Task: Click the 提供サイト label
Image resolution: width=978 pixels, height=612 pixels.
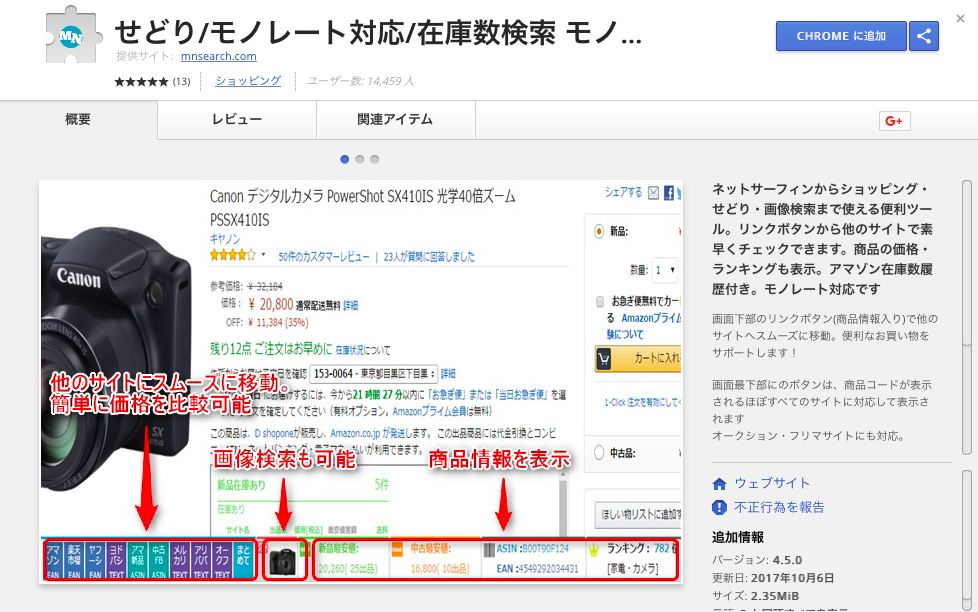Action: pos(145,56)
